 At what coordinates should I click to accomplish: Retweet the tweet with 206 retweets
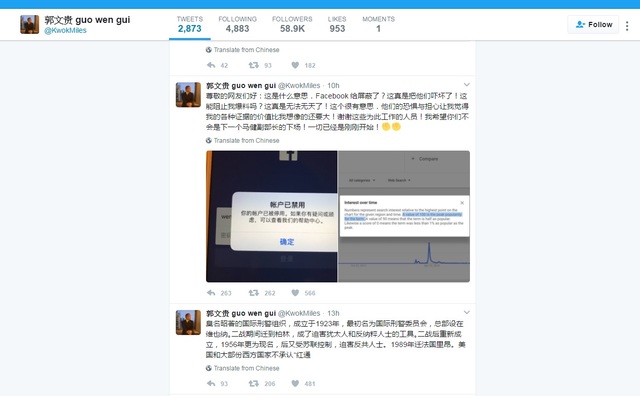[x=253, y=384]
